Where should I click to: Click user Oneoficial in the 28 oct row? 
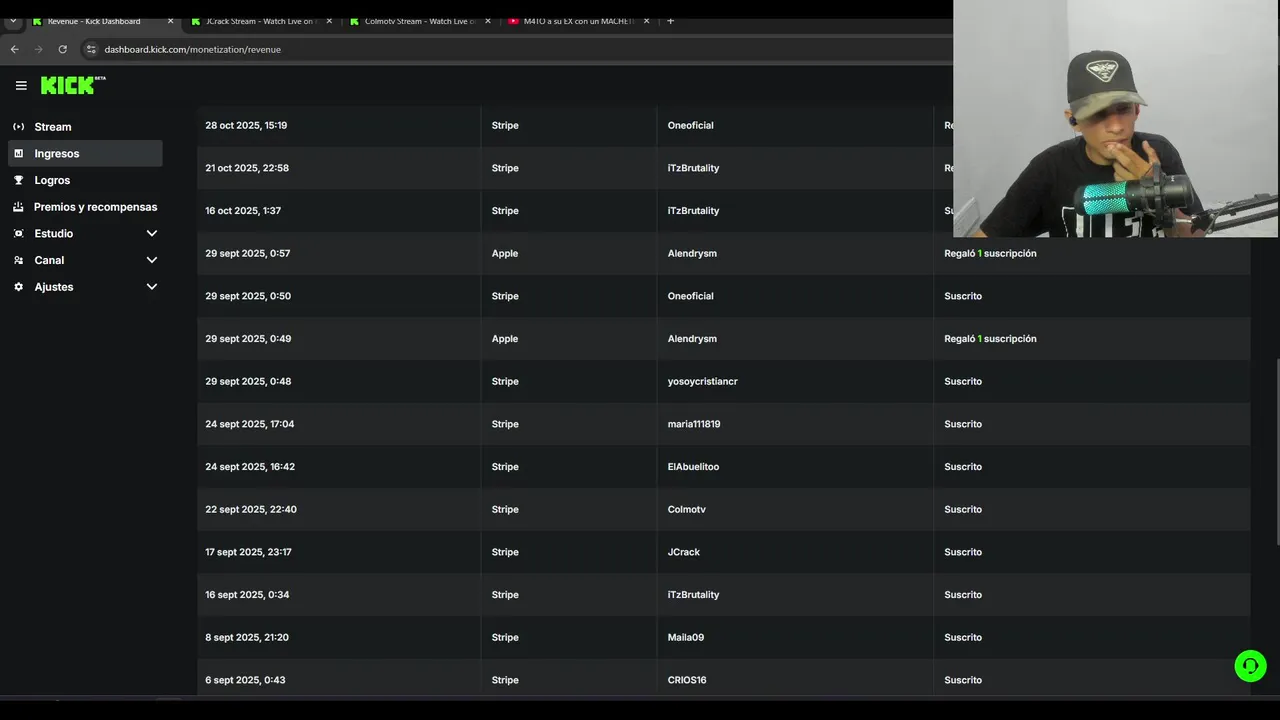[690, 125]
